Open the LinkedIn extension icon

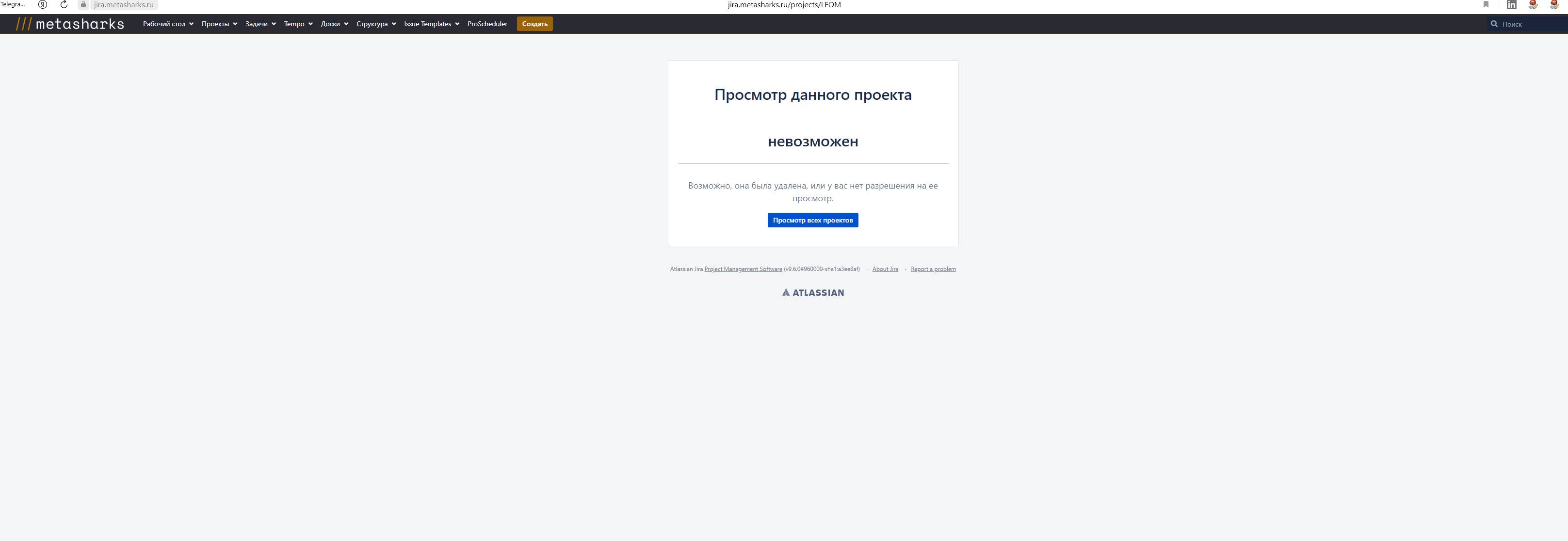(1511, 4)
